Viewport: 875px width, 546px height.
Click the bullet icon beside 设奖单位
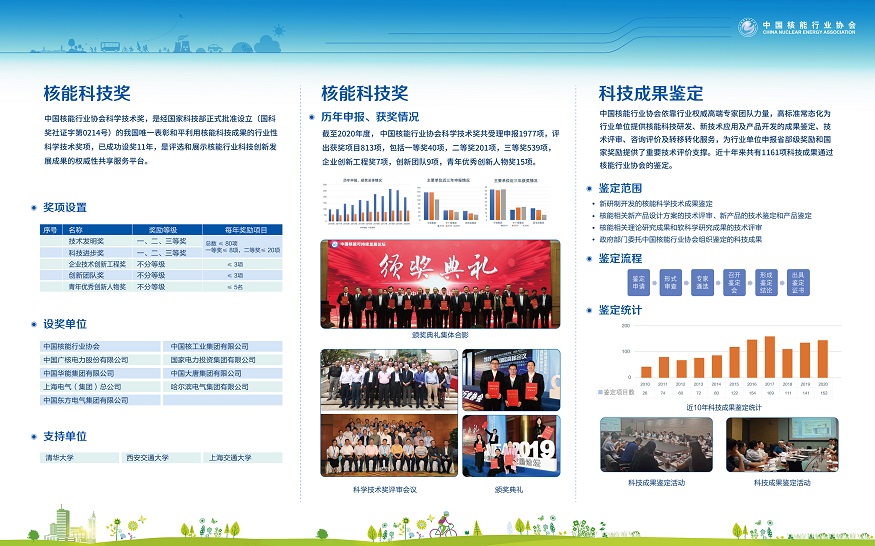pos(34,325)
